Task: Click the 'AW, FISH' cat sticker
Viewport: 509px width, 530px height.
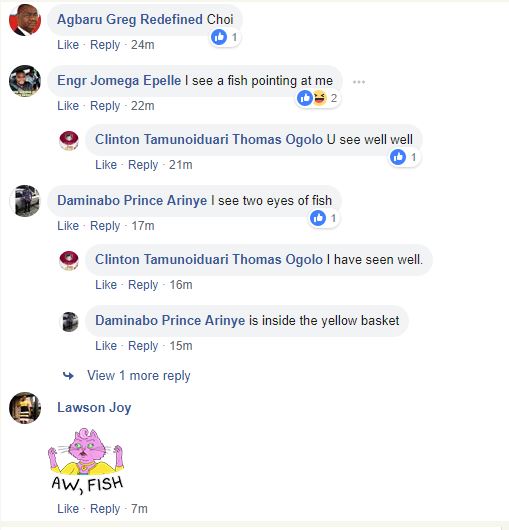Action: coord(87,460)
